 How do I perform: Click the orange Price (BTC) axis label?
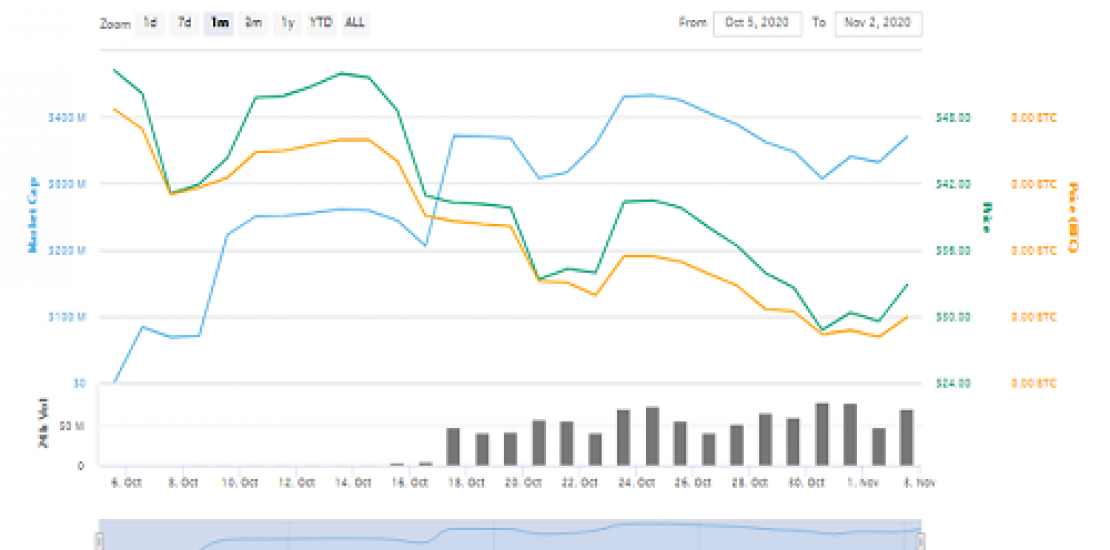point(1073,216)
